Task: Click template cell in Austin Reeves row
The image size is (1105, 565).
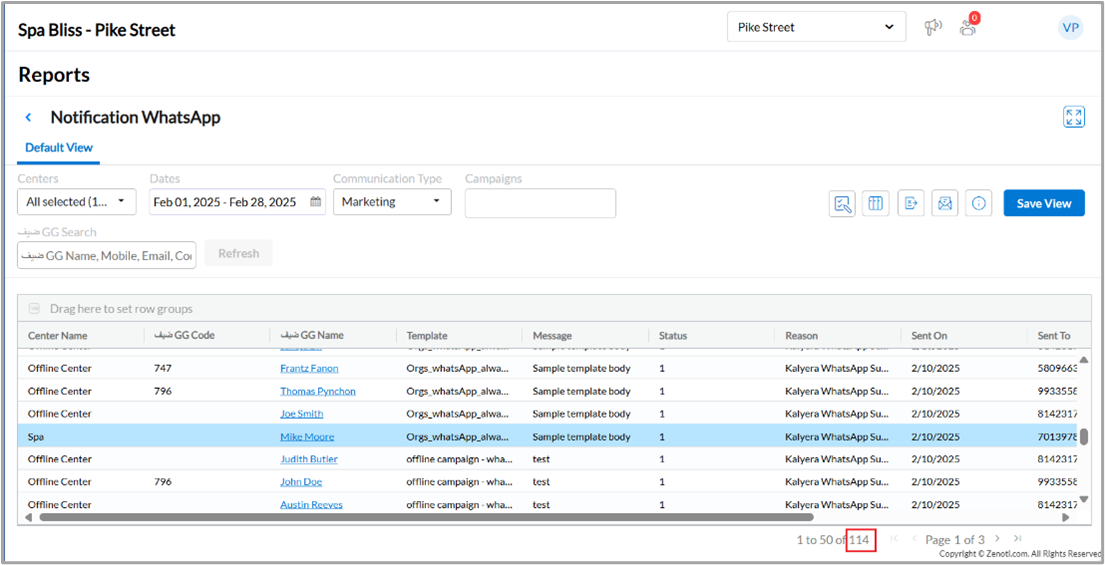Action: click(459, 504)
